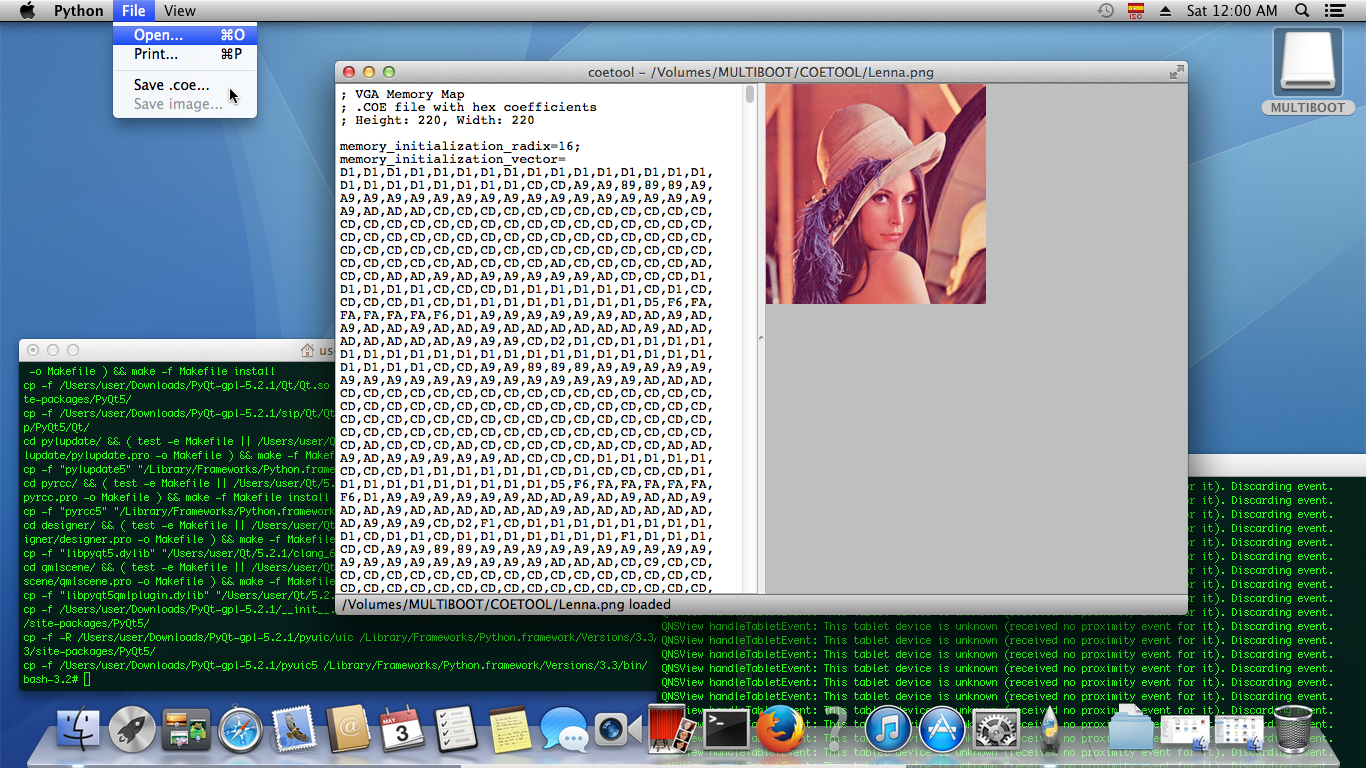
Task: Open Finder from the Dock
Action: tap(78, 730)
